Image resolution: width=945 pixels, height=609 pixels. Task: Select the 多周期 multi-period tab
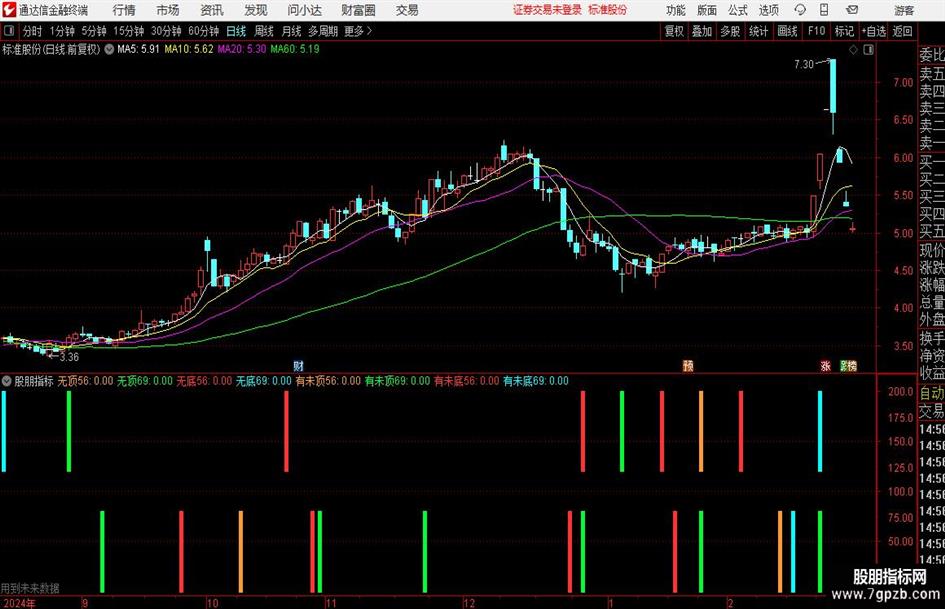323,31
